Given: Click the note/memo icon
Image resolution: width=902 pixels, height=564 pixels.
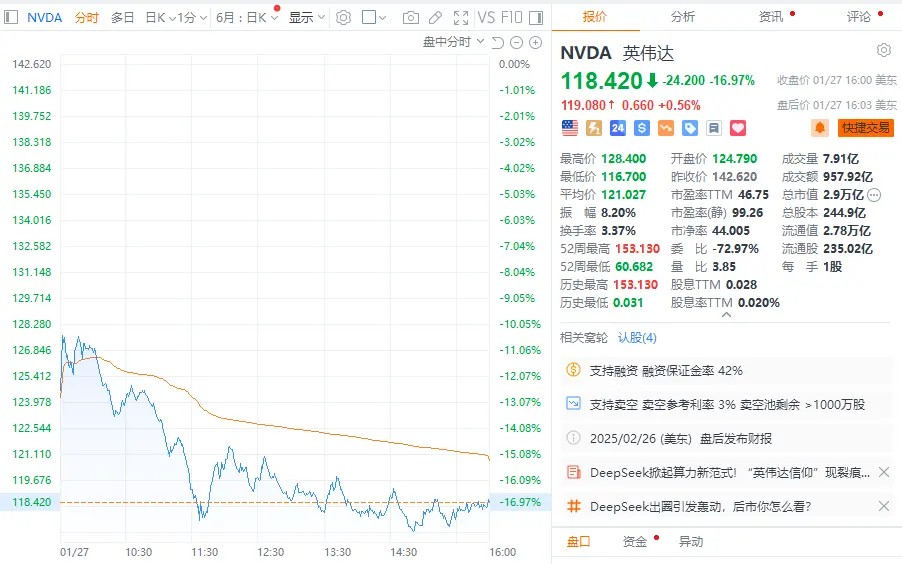Looking at the screenshot, I should point(714,128).
